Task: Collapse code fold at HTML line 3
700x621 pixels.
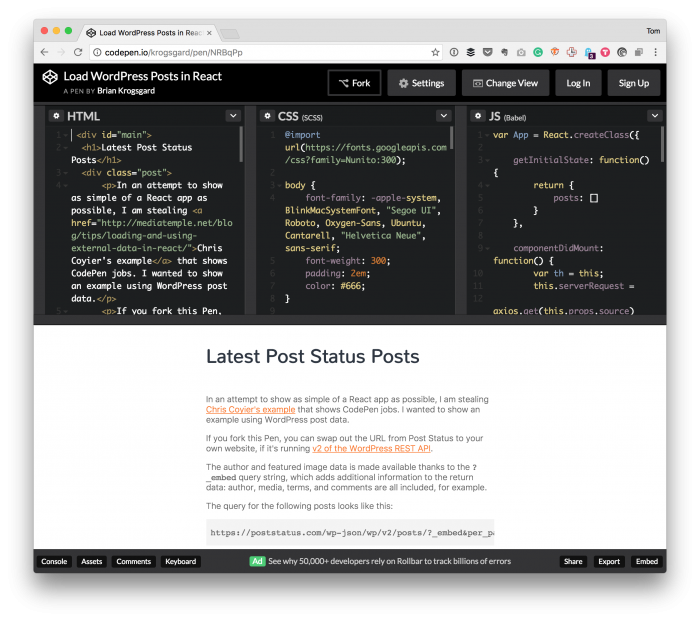Action: pos(66,173)
